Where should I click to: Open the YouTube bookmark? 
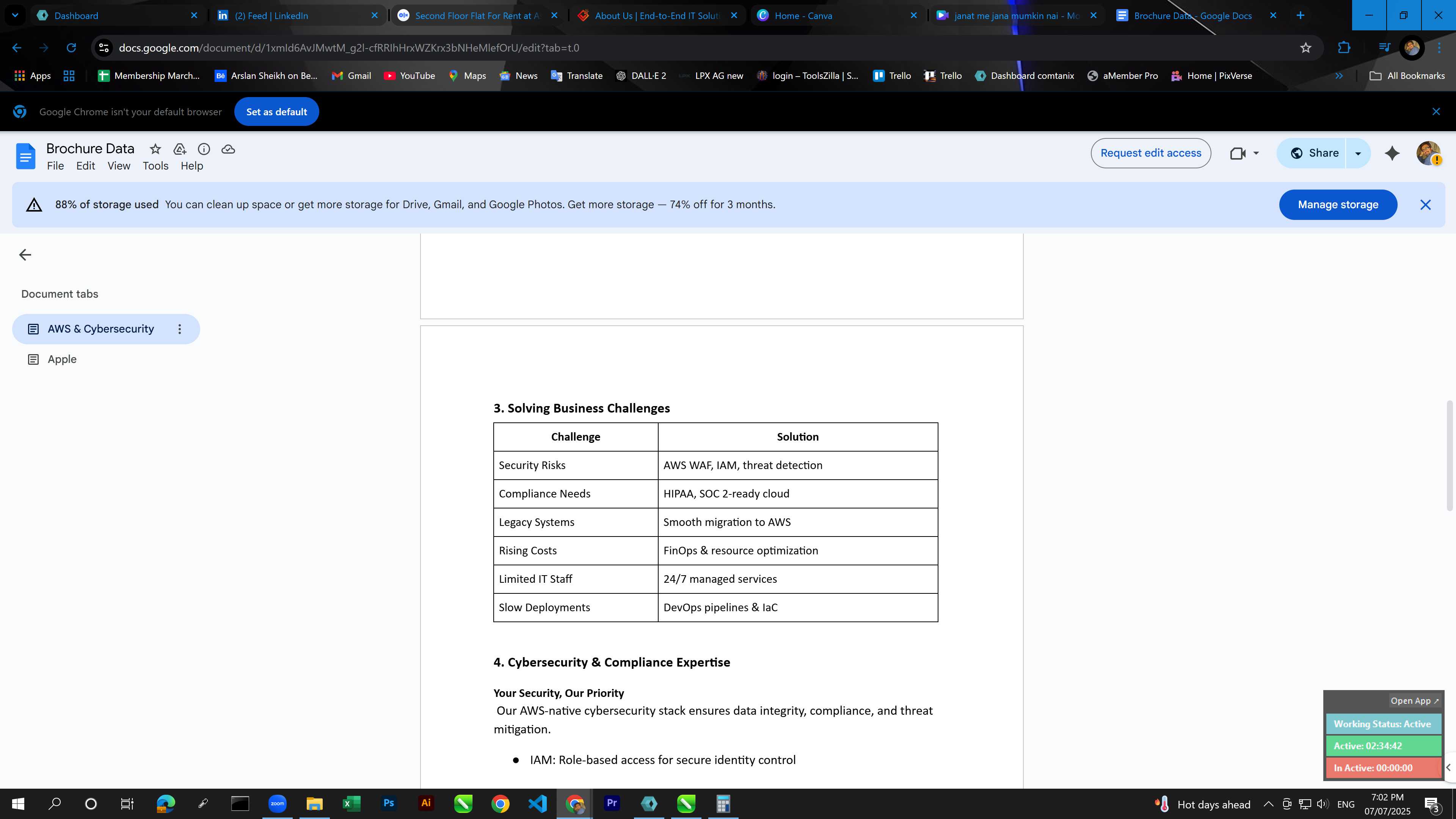(409, 76)
